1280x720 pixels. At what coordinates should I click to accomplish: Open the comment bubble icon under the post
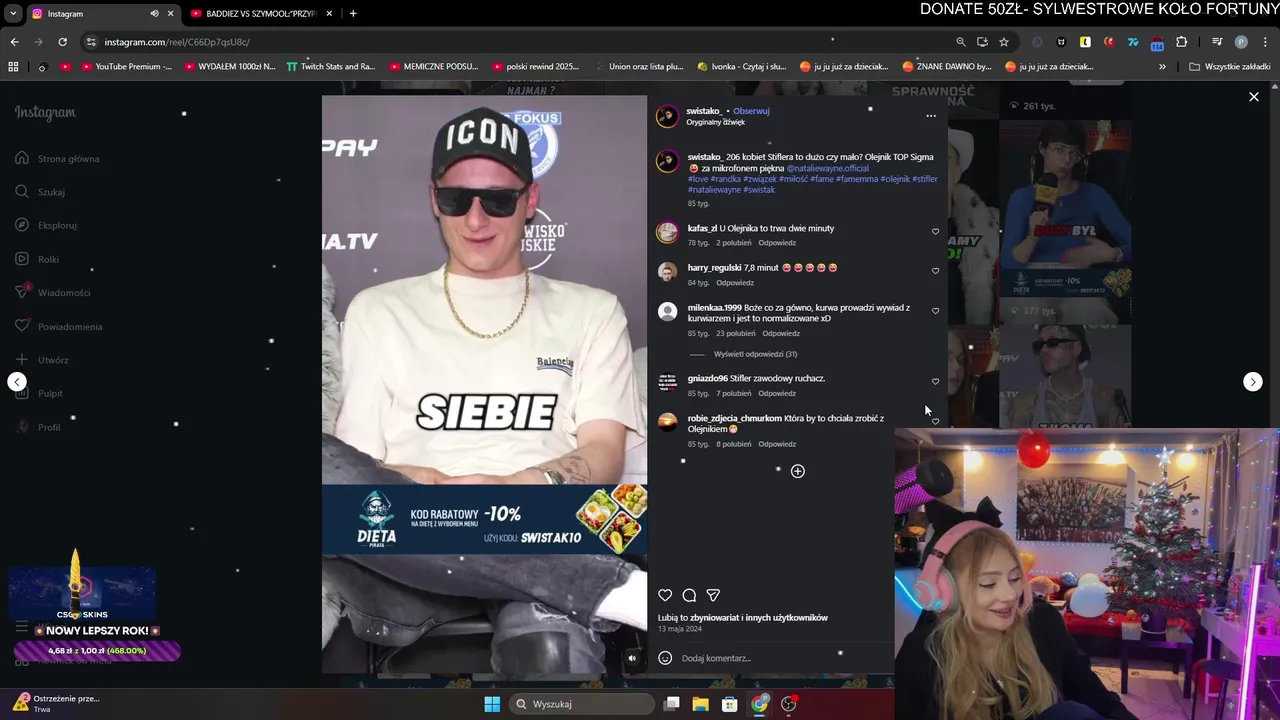click(689, 595)
